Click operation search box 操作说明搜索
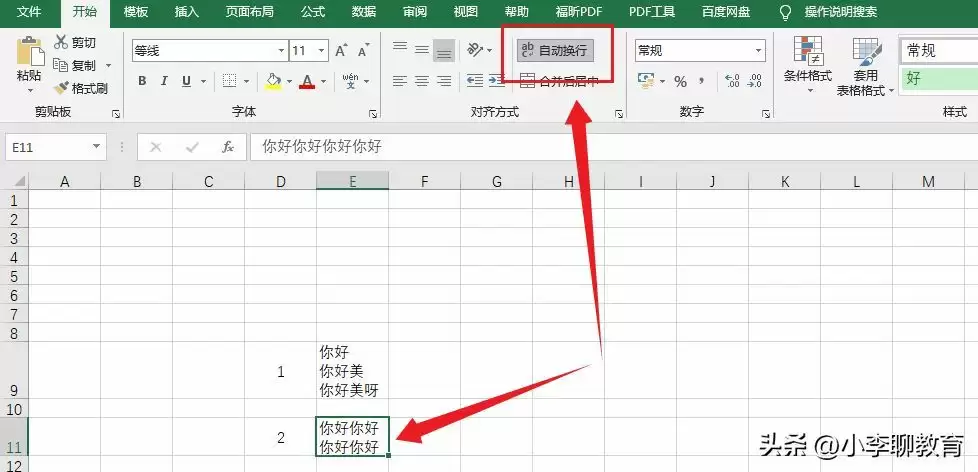978x472 pixels. coord(841,12)
